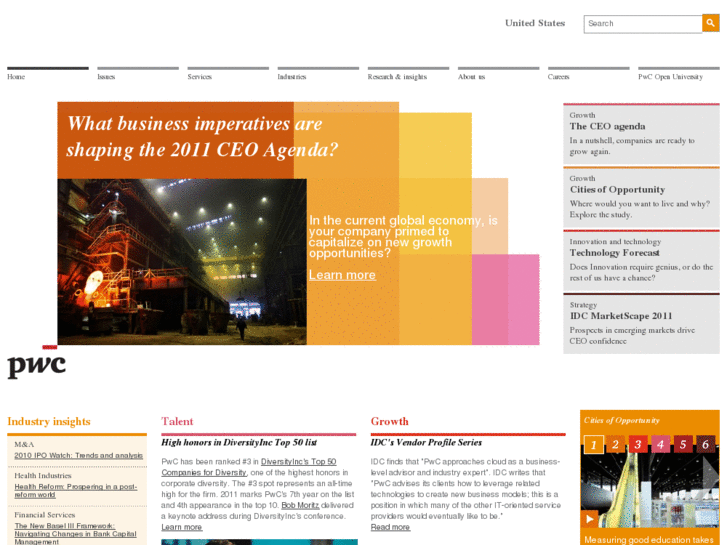Open the Bob Moritz link
Image resolution: width=727 pixels, height=545 pixels.
[x=300, y=505]
